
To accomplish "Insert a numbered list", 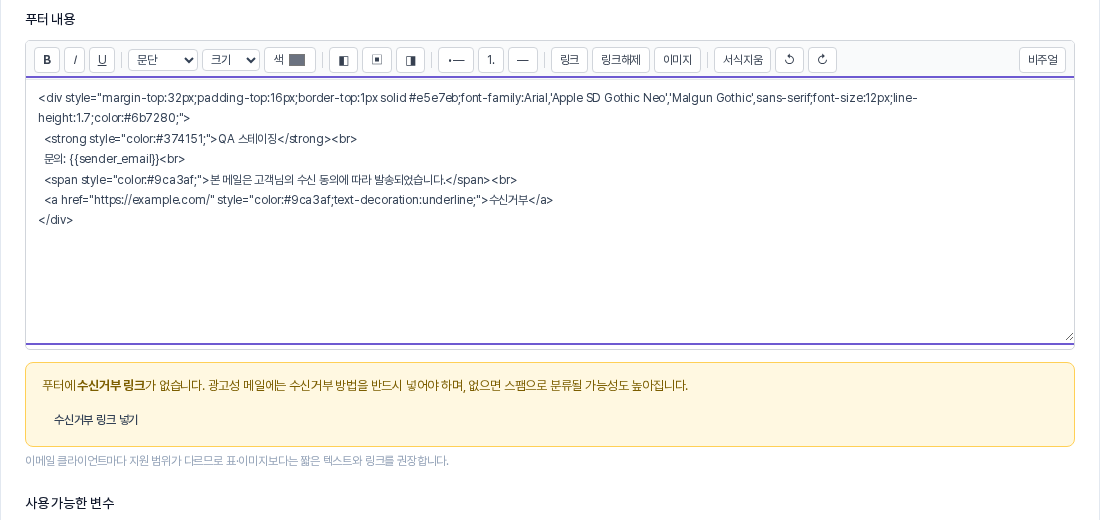I will [491, 60].
